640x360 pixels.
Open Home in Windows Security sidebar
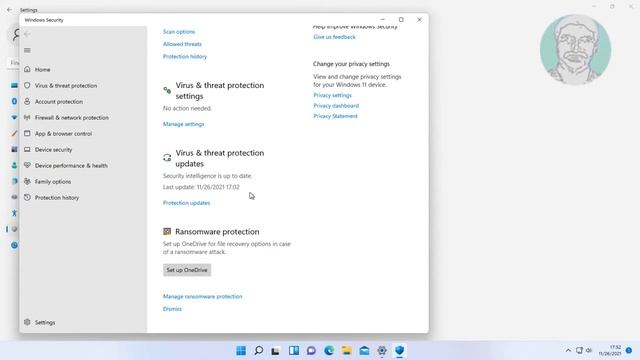tap(42, 69)
